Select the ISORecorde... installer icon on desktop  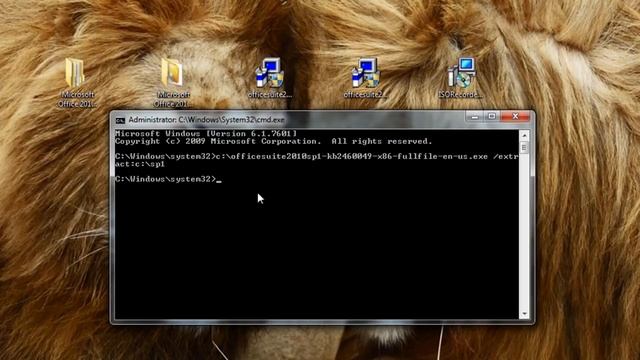pos(461,78)
